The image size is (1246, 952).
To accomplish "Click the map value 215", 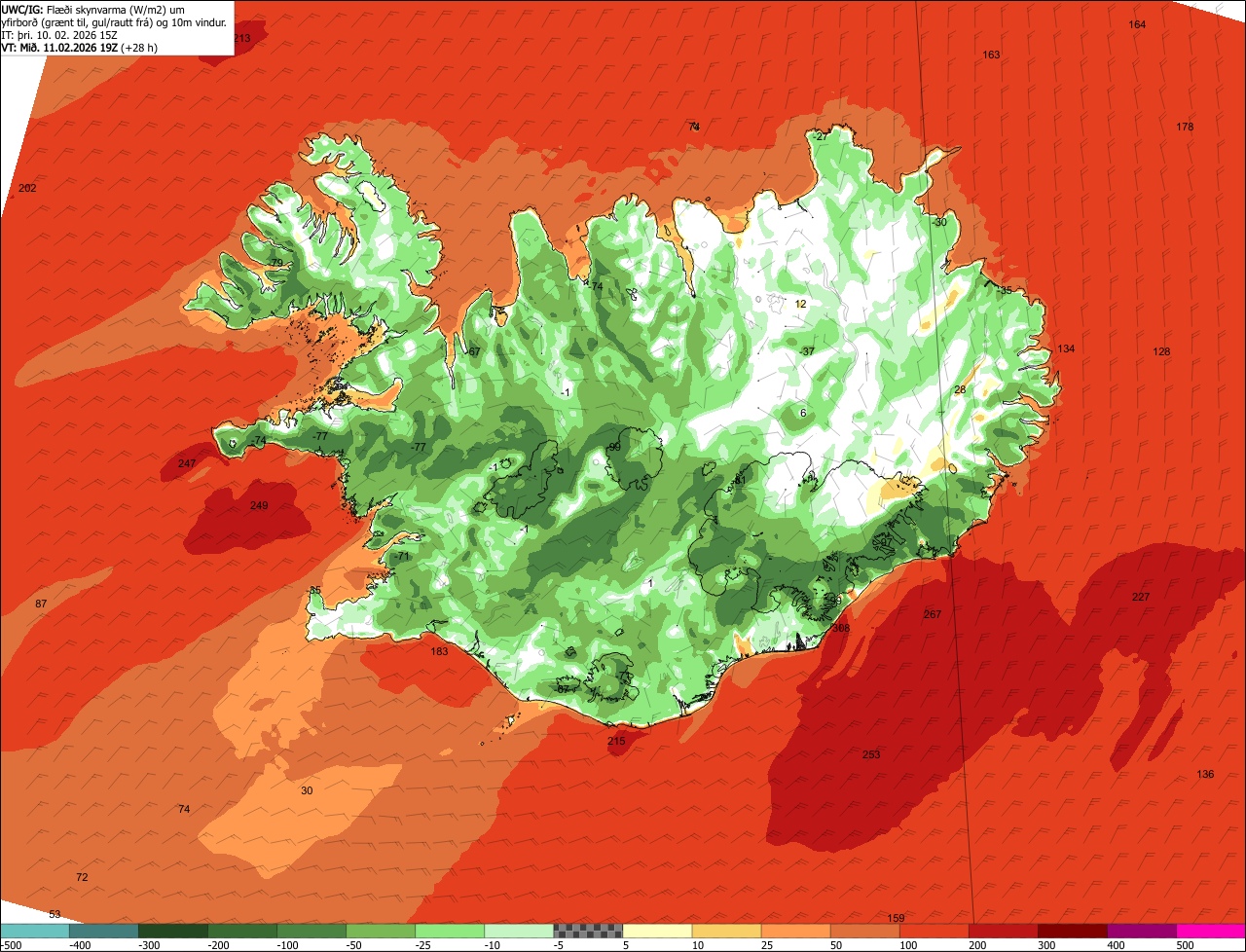I will click(x=616, y=742).
